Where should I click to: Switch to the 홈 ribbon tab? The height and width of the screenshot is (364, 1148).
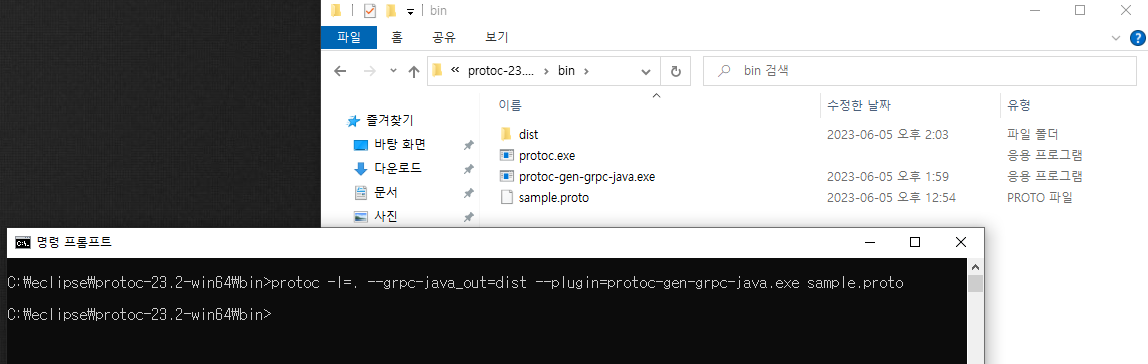(x=397, y=37)
